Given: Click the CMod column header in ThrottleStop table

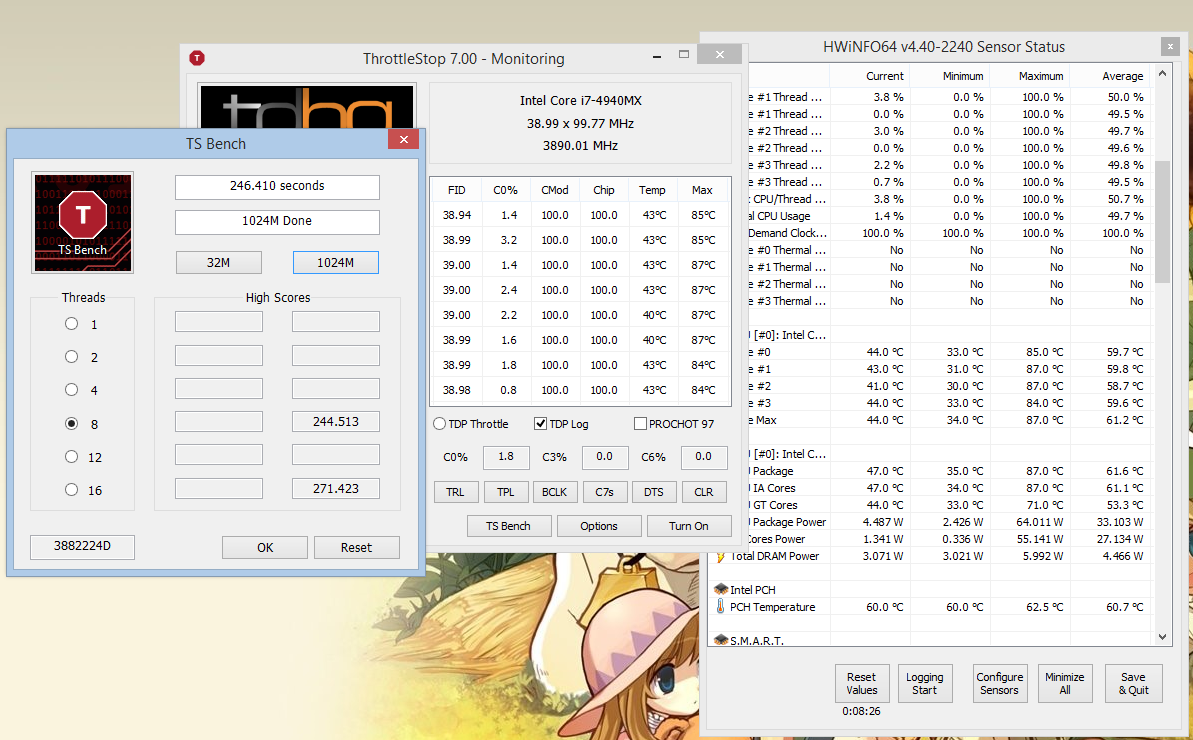Looking at the screenshot, I should click(555, 190).
